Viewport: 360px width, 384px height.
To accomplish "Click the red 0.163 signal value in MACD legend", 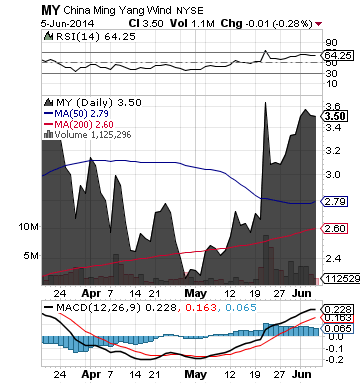I will (x=201, y=307).
